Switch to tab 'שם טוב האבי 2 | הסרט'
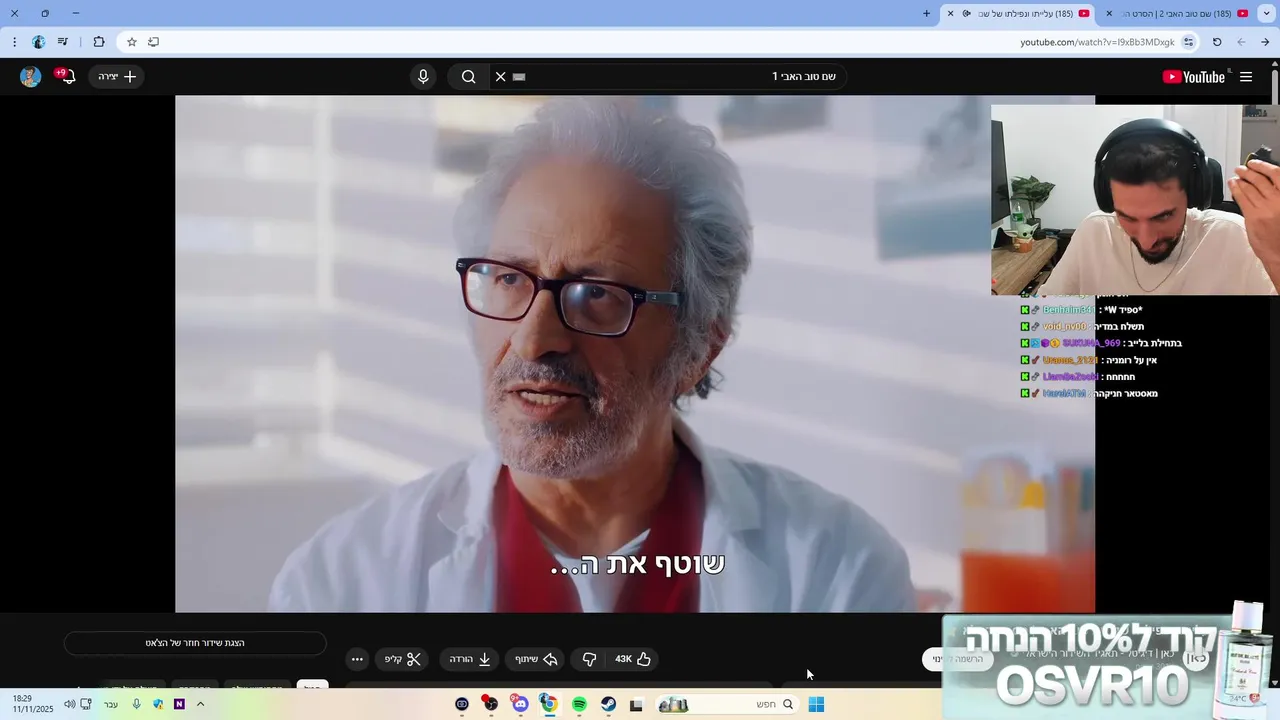Viewport: 1280px width, 720px height. 1179,13
